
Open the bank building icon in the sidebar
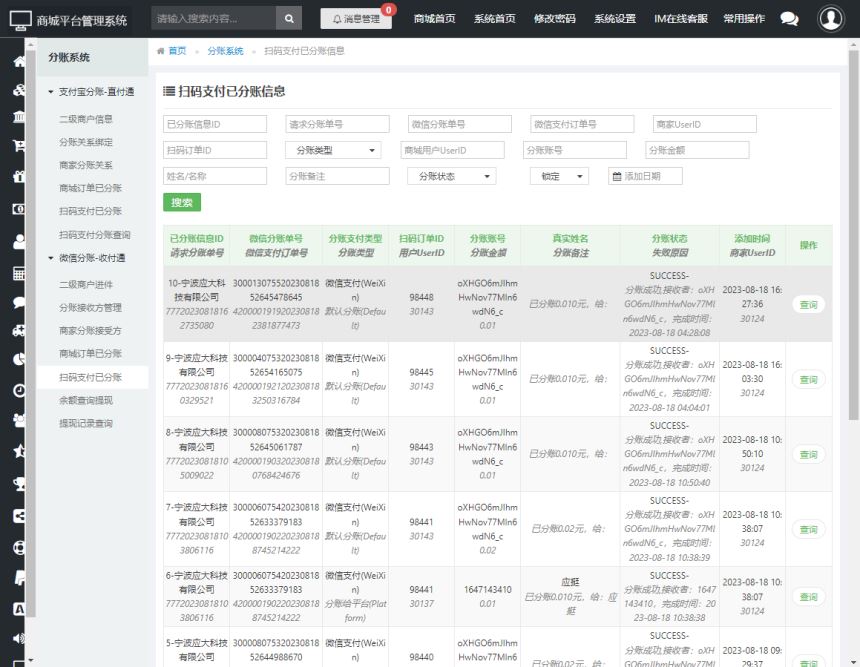click(19, 116)
